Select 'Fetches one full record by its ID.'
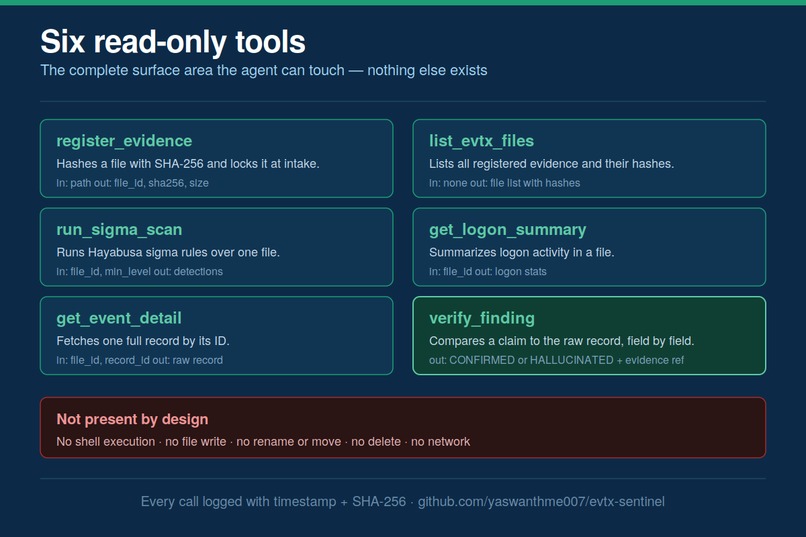806x537 pixels. 143,341
